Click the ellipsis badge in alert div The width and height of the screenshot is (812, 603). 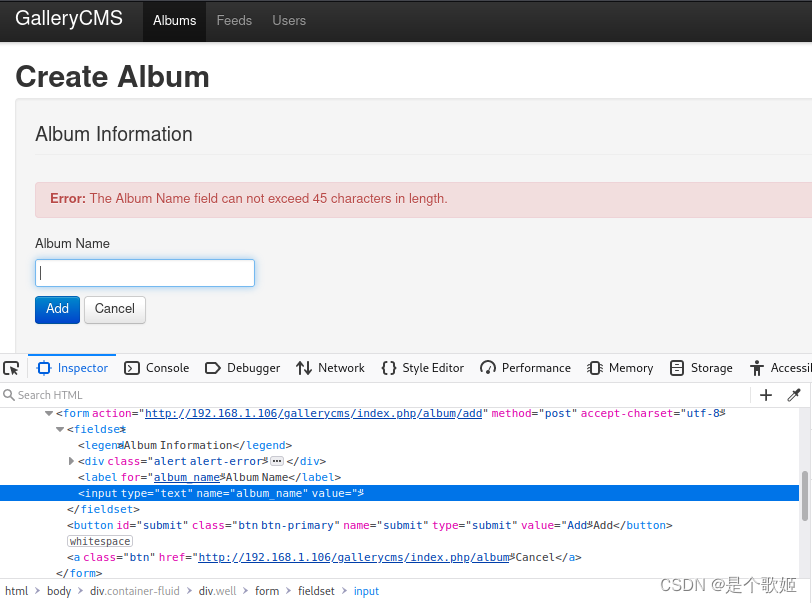point(277,461)
